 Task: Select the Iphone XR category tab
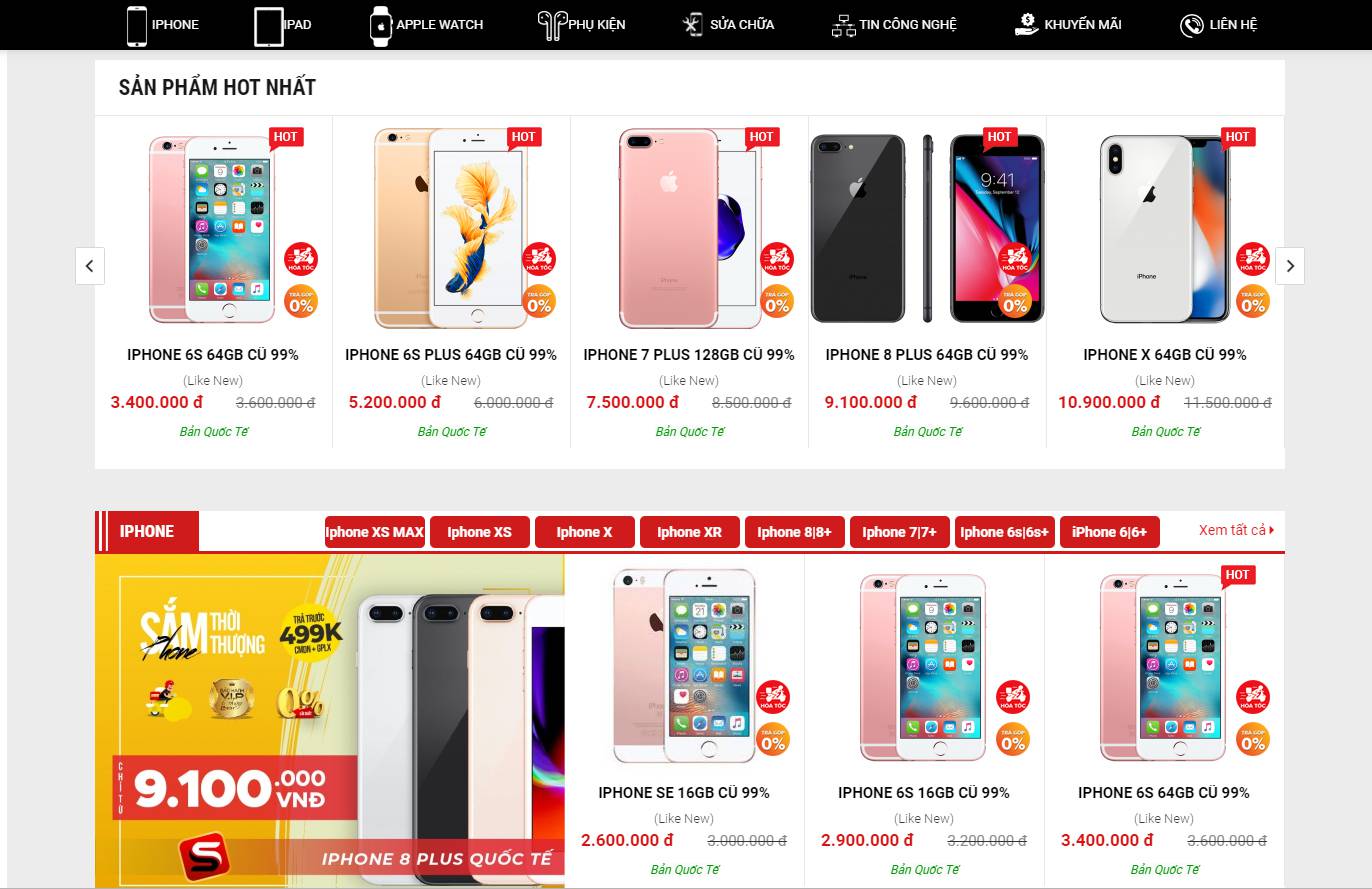[x=689, y=532]
